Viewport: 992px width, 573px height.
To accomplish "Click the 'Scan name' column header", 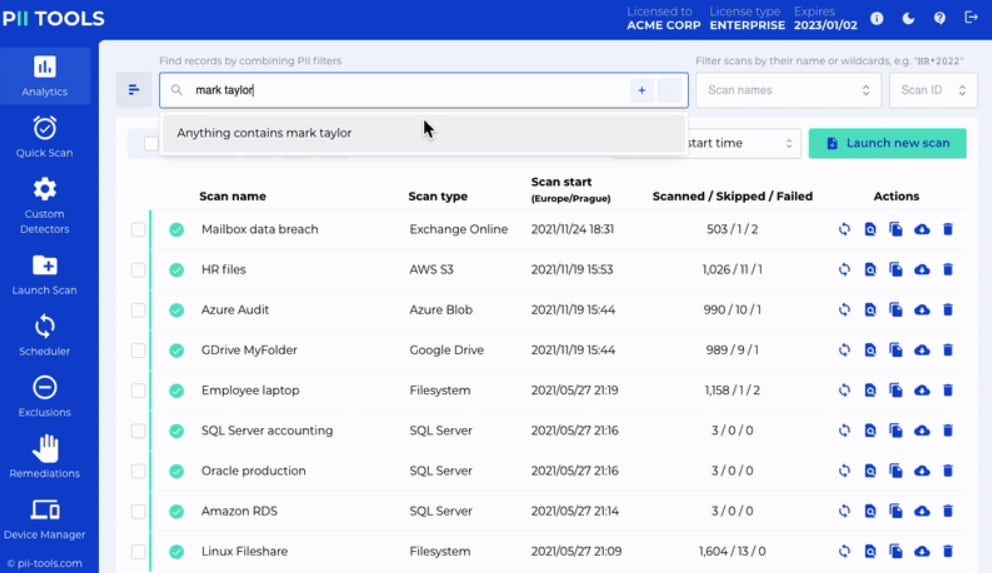I will pyautogui.click(x=232, y=196).
